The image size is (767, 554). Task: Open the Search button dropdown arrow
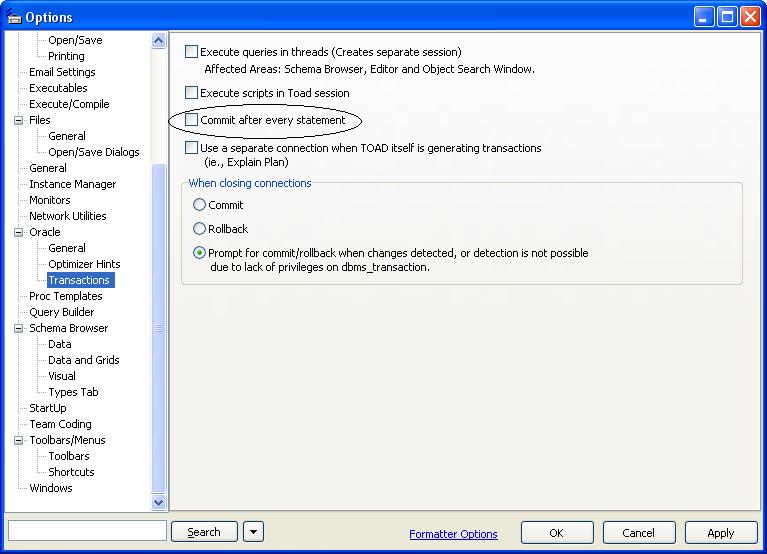pyautogui.click(x=253, y=532)
